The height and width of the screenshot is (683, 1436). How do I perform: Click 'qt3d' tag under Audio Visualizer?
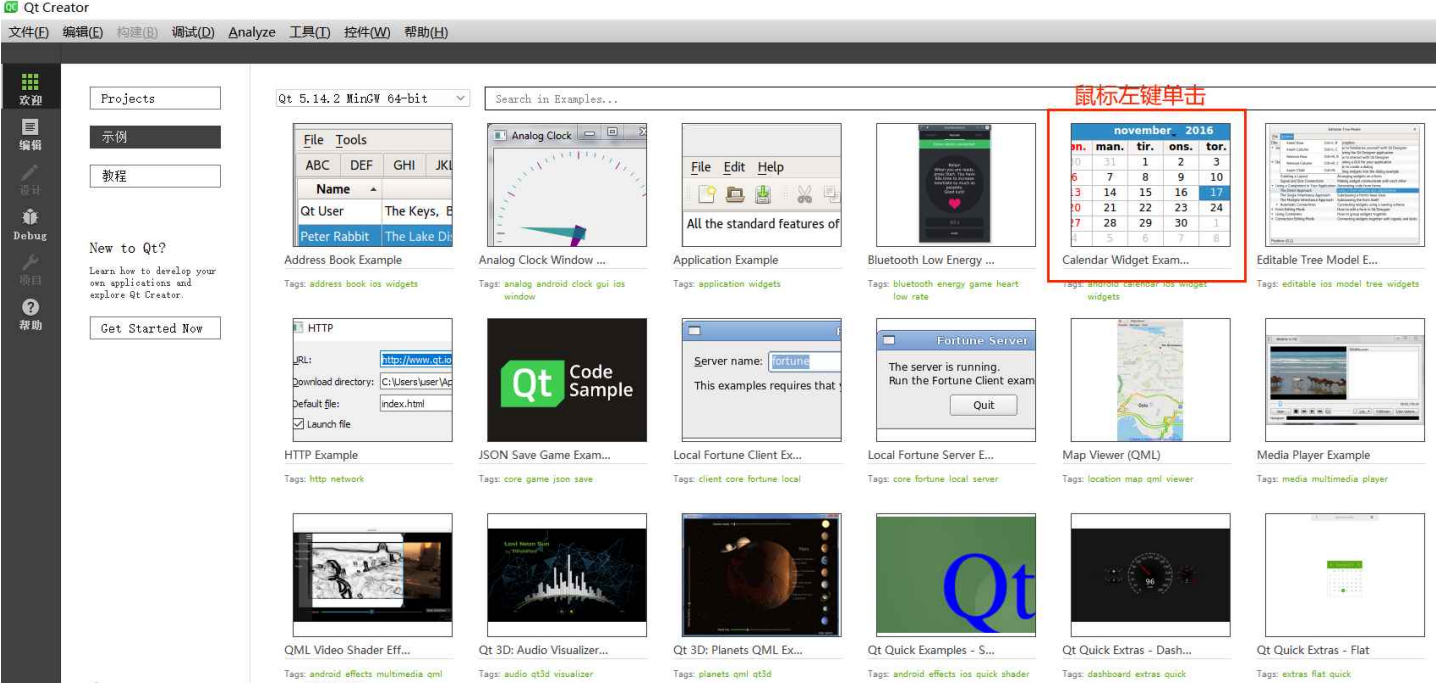point(541,674)
